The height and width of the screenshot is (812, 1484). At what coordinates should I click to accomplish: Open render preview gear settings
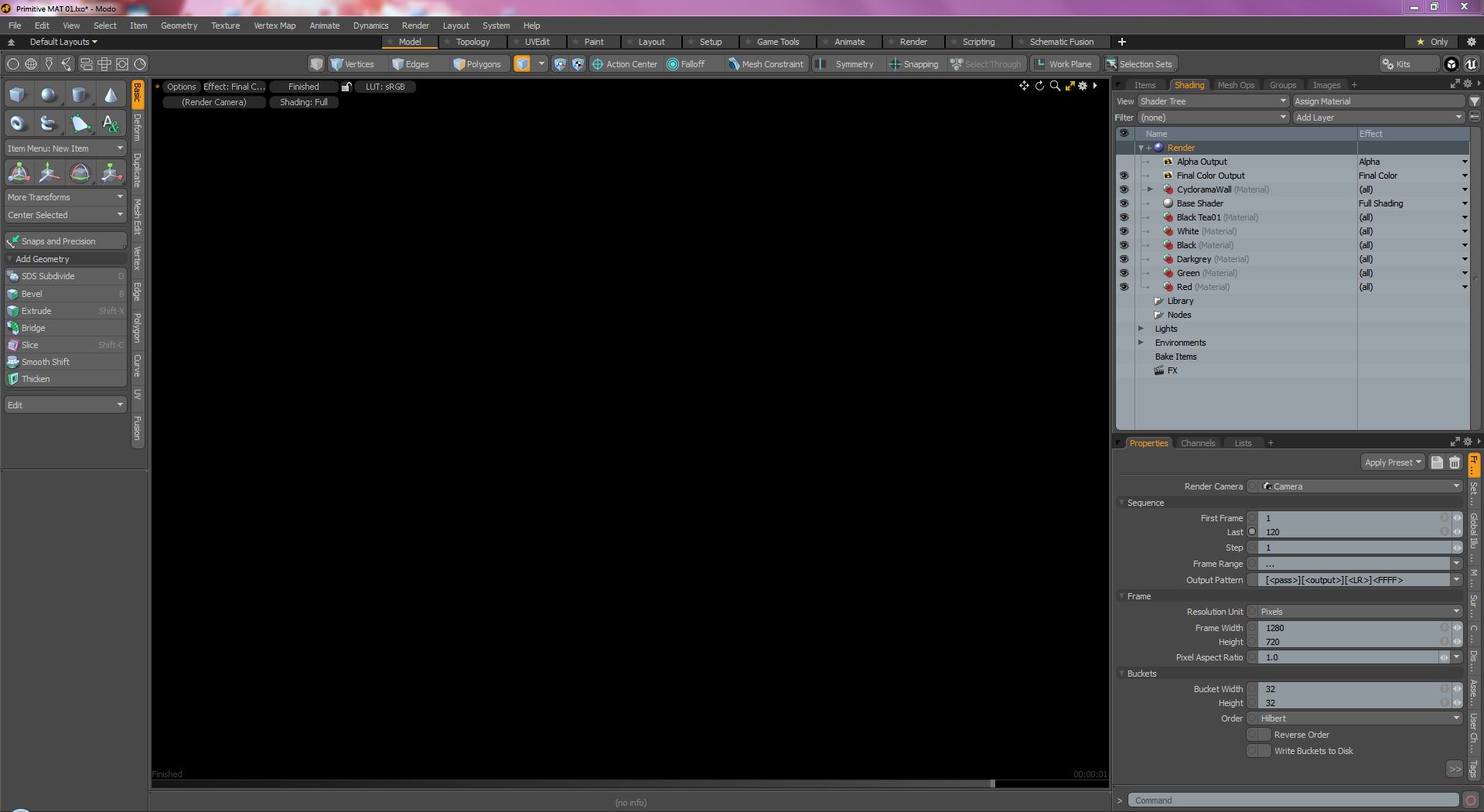[1083, 86]
